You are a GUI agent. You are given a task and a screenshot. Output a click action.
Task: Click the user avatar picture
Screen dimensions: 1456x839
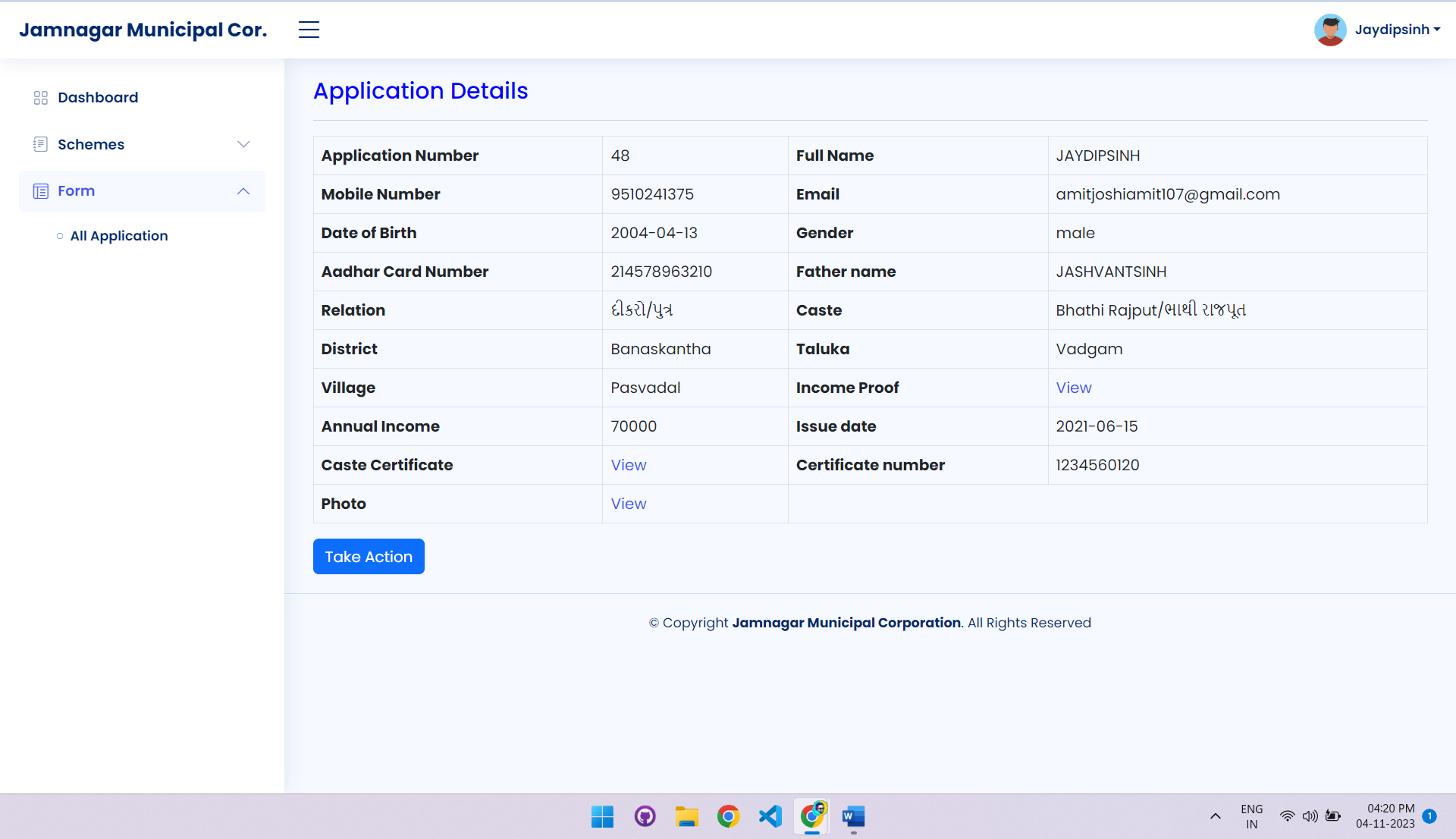pos(1330,30)
